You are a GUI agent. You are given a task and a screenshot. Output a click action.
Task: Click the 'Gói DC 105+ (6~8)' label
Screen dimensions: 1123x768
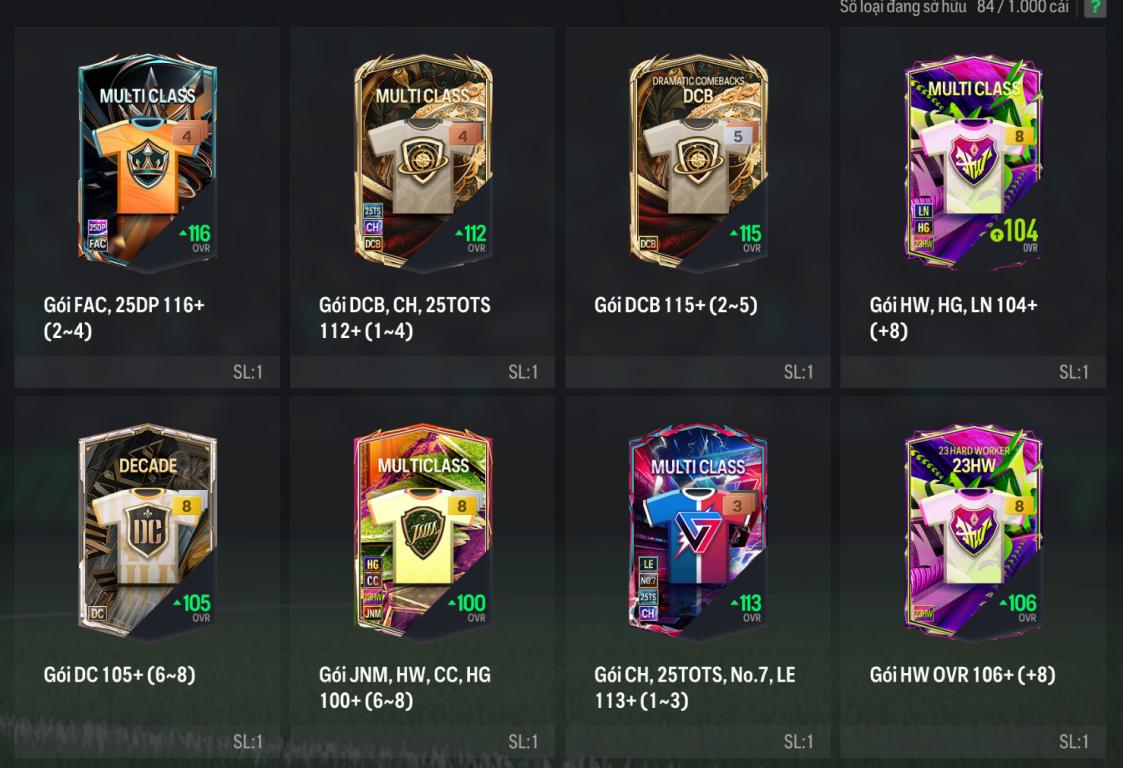click(120, 675)
